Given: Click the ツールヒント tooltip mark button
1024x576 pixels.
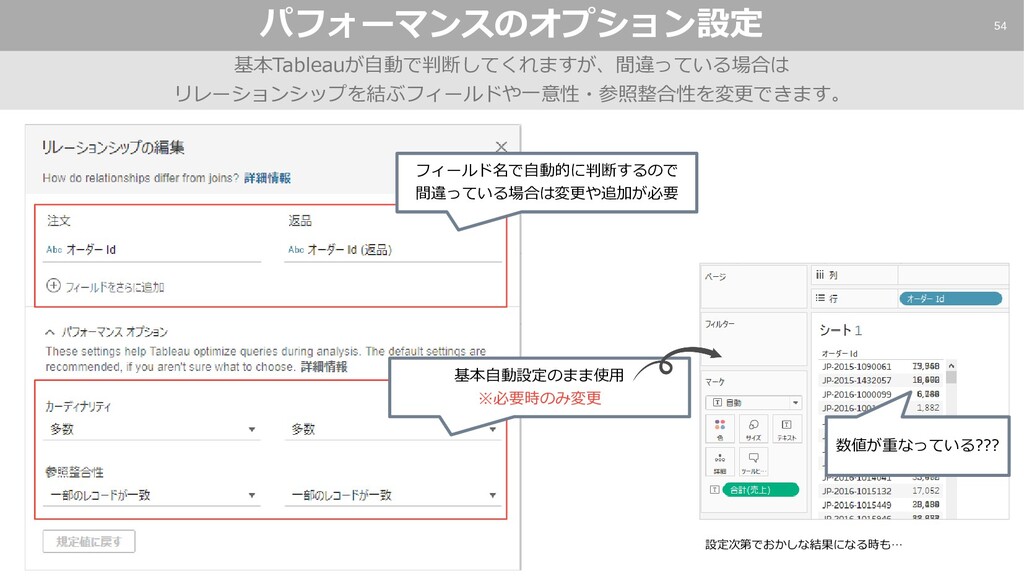Looking at the screenshot, I should tap(753, 462).
